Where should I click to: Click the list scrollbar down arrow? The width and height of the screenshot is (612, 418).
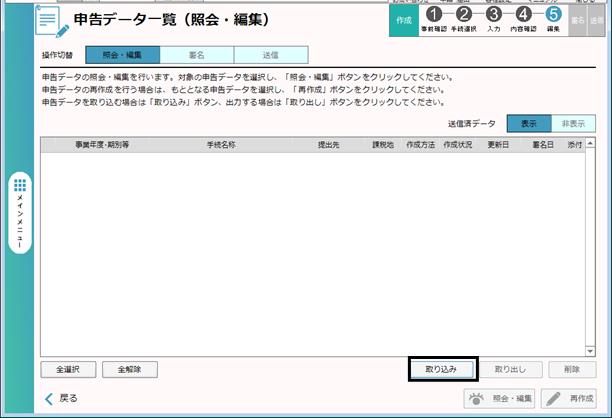point(590,351)
